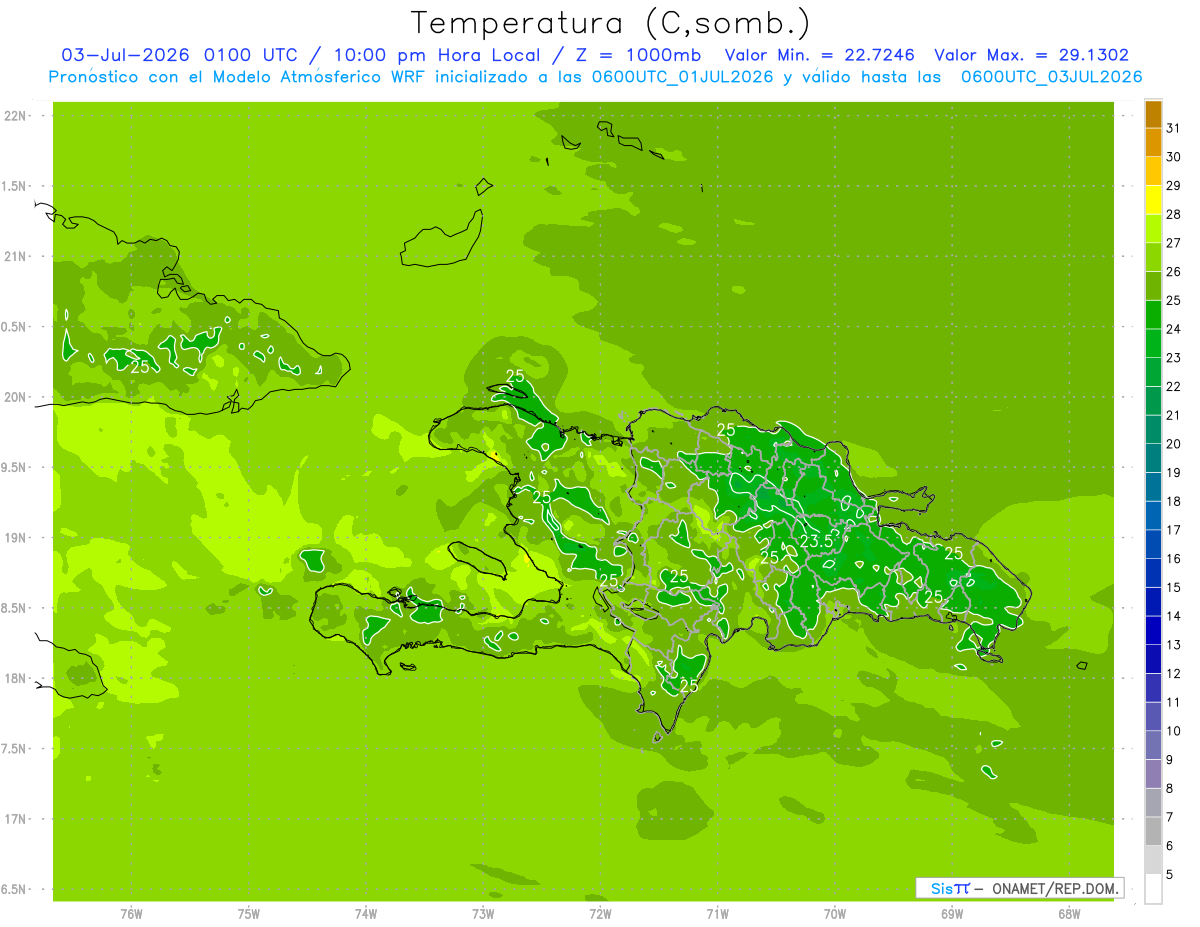This screenshot has width=1200, height=927.
Task: Click the "ONAMET/REP.DOM." credit label
Action: pos(1056,888)
